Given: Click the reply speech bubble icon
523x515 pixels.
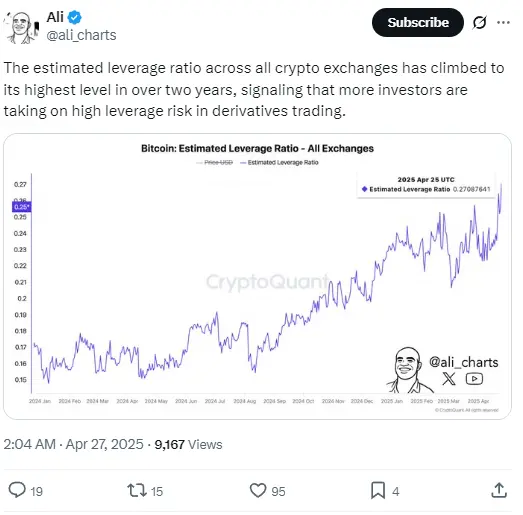Looking at the screenshot, I should 17,490.
